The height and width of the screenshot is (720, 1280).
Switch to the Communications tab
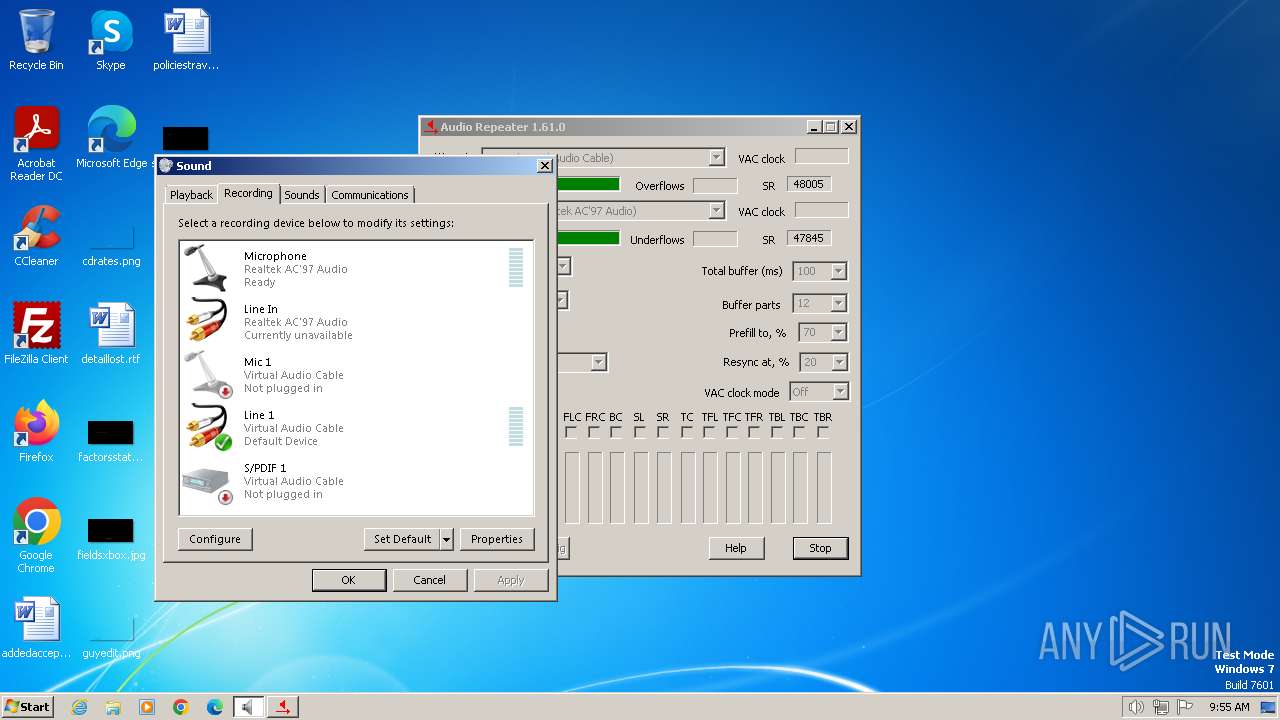(370, 195)
